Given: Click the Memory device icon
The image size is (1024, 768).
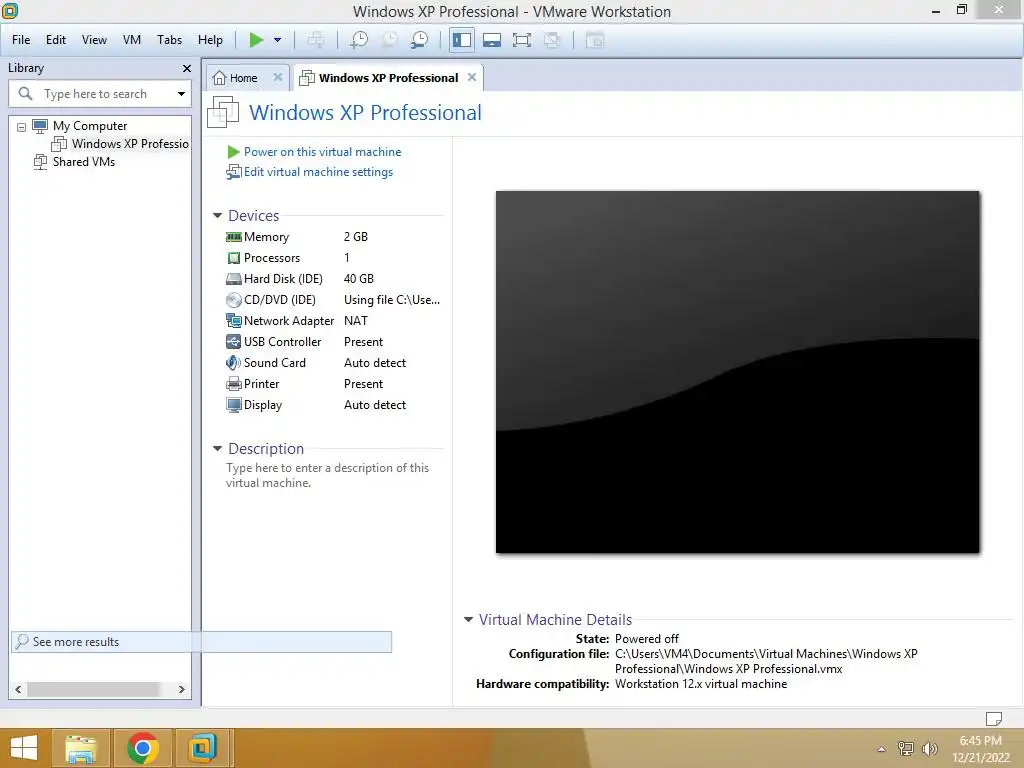Looking at the screenshot, I should [x=234, y=237].
